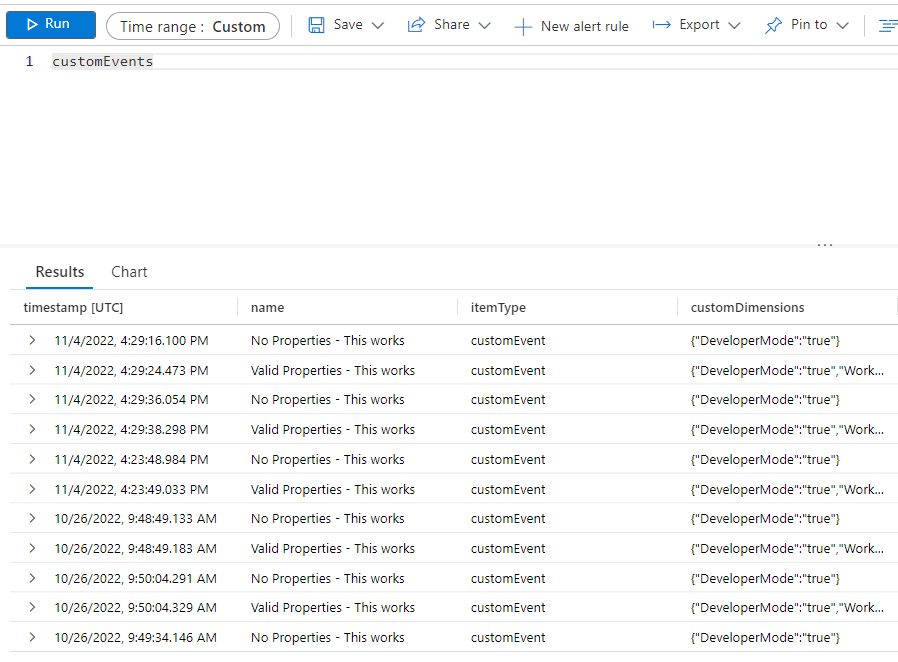Expand the row timestamped 4:23:48.984 PM
This screenshot has height=662, width=898.
pos(31,459)
